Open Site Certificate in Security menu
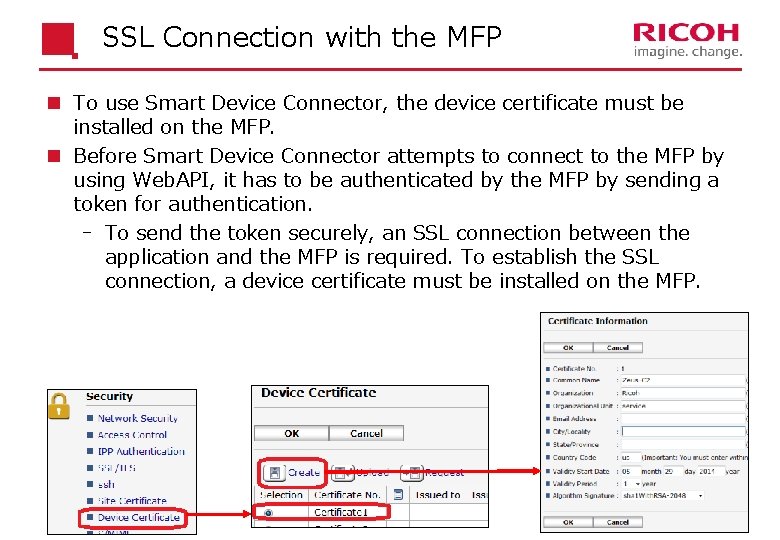 tap(132, 500)
